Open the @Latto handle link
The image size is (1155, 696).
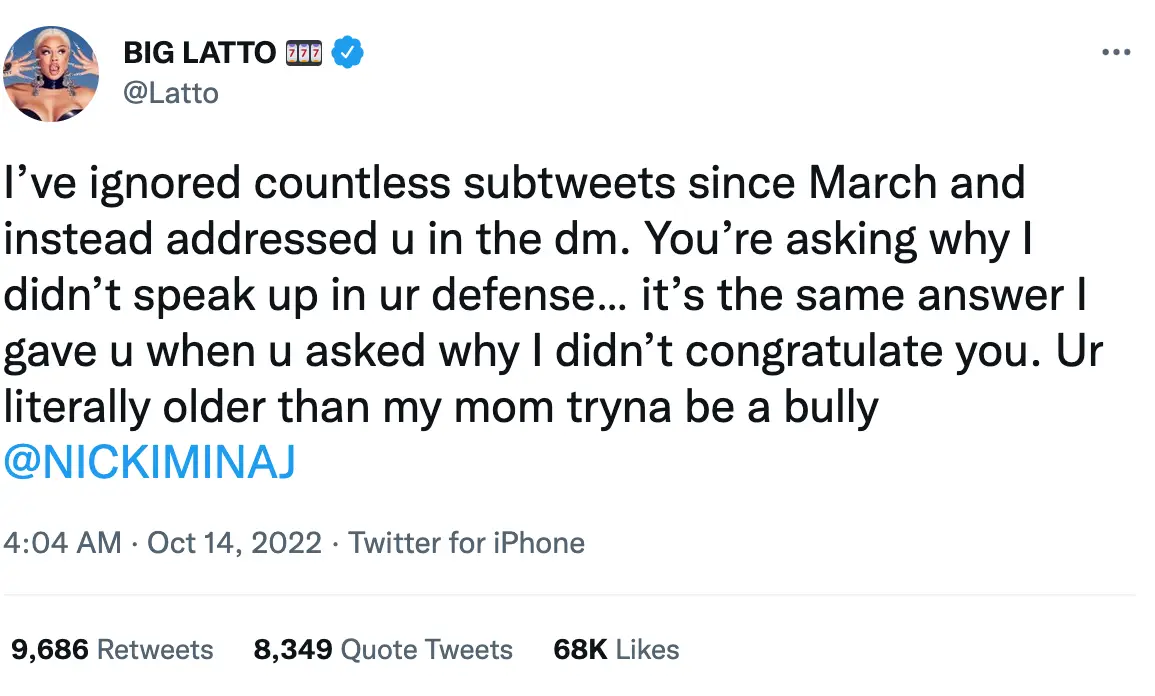(x=170, y=93)
